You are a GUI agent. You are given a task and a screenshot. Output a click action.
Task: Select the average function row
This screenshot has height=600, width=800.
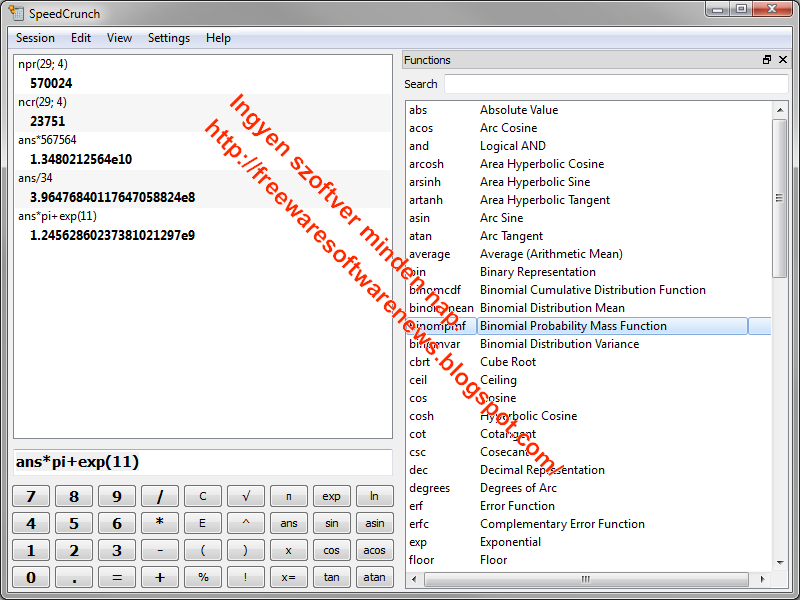[589, 254]
